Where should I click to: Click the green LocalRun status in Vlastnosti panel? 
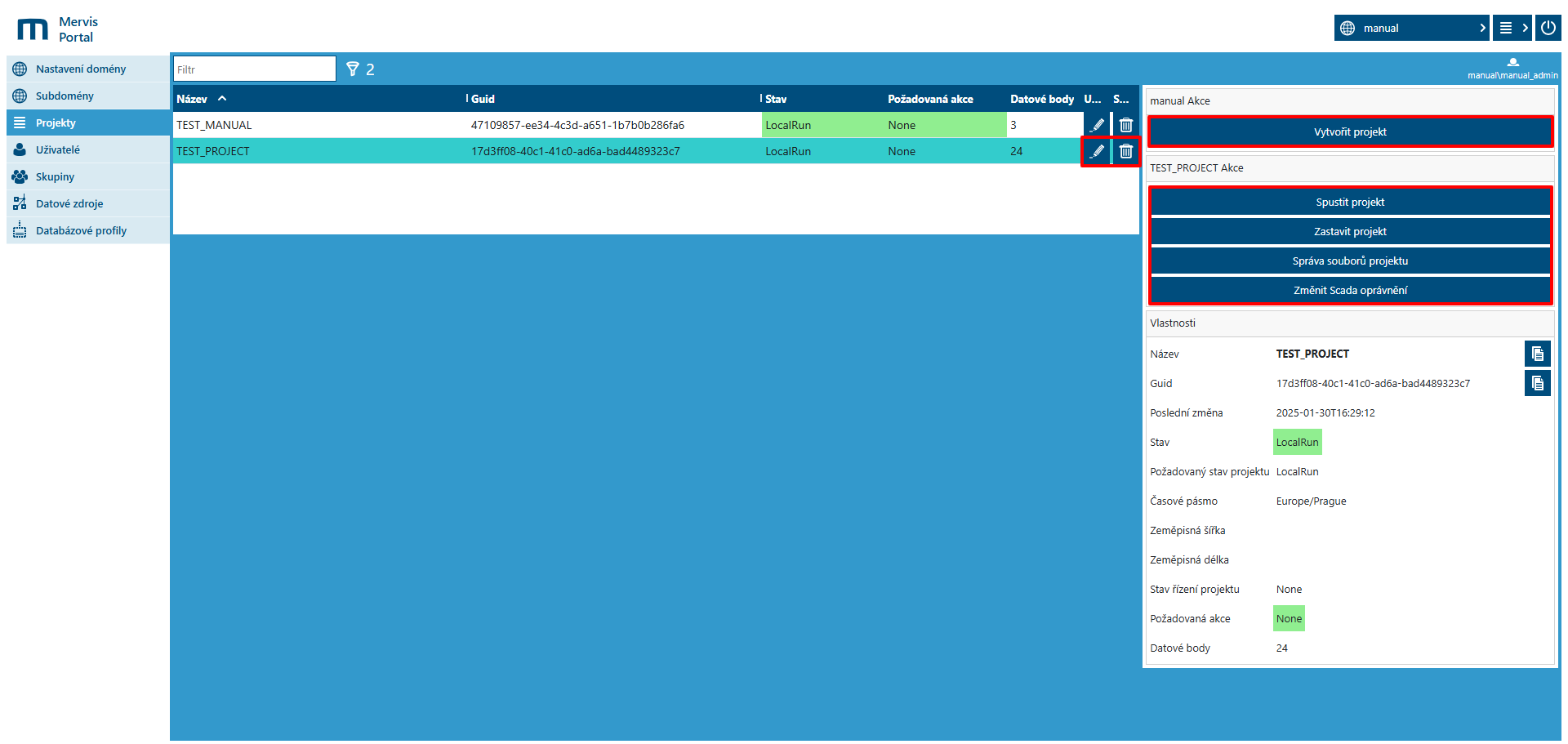tap(1298, 442)
